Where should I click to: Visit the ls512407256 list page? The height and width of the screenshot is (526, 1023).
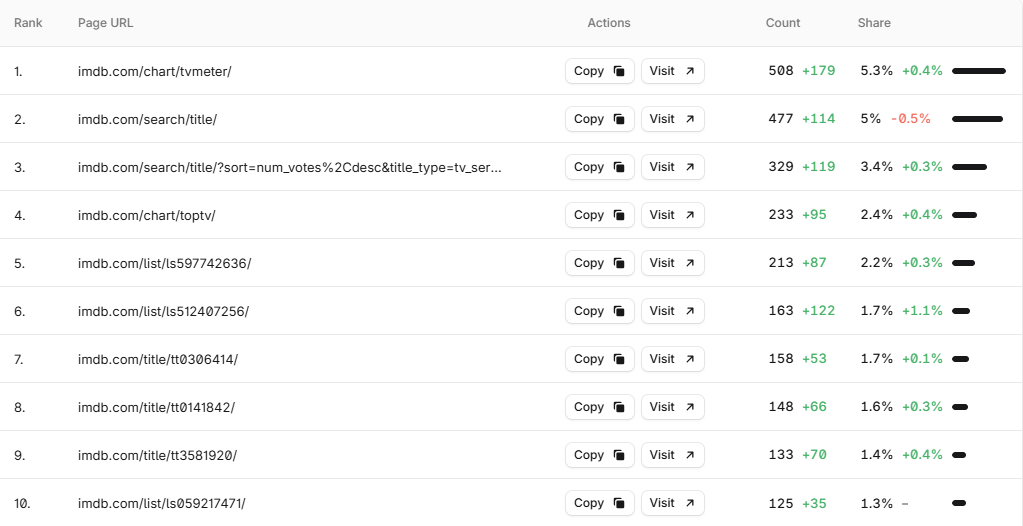pyautogui.click(x=673, y=311)
